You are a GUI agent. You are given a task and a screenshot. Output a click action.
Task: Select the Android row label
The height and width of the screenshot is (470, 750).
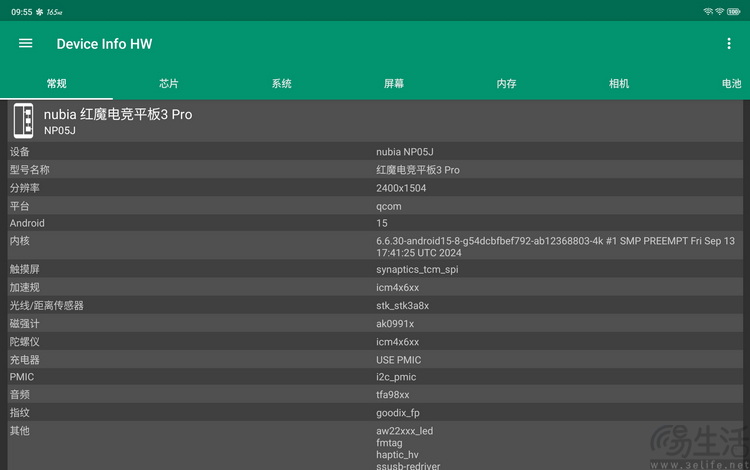(27, 223)
